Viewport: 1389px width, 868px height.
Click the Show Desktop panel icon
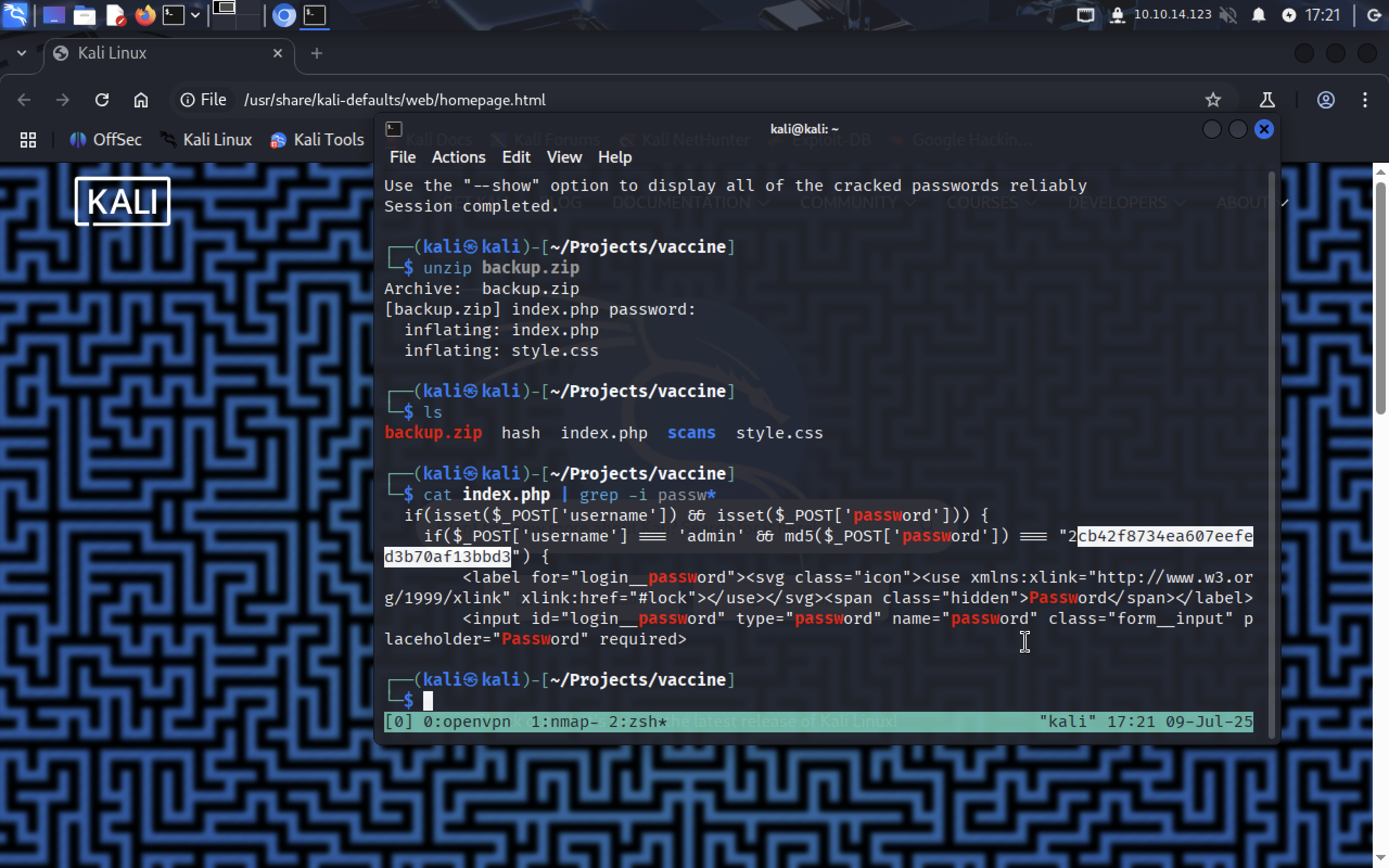click(54, 15)
